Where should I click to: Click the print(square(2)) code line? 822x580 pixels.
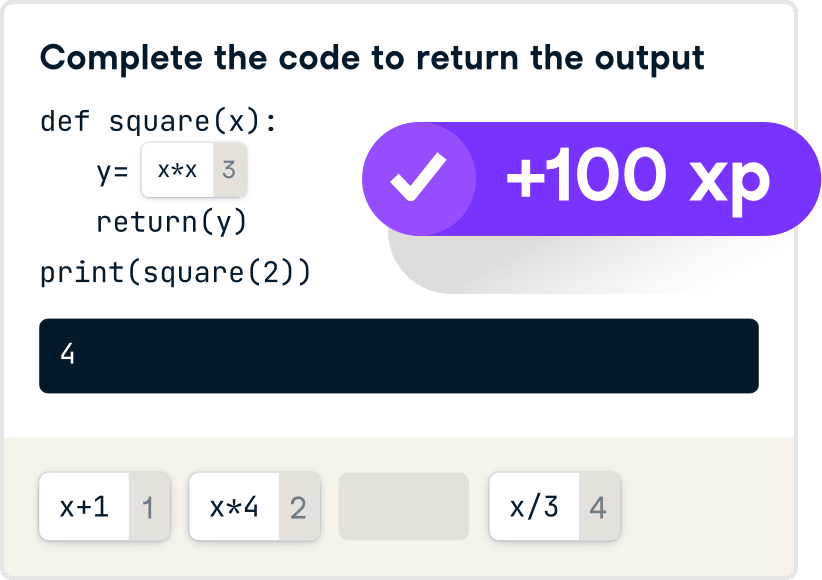tap(176, 273)
